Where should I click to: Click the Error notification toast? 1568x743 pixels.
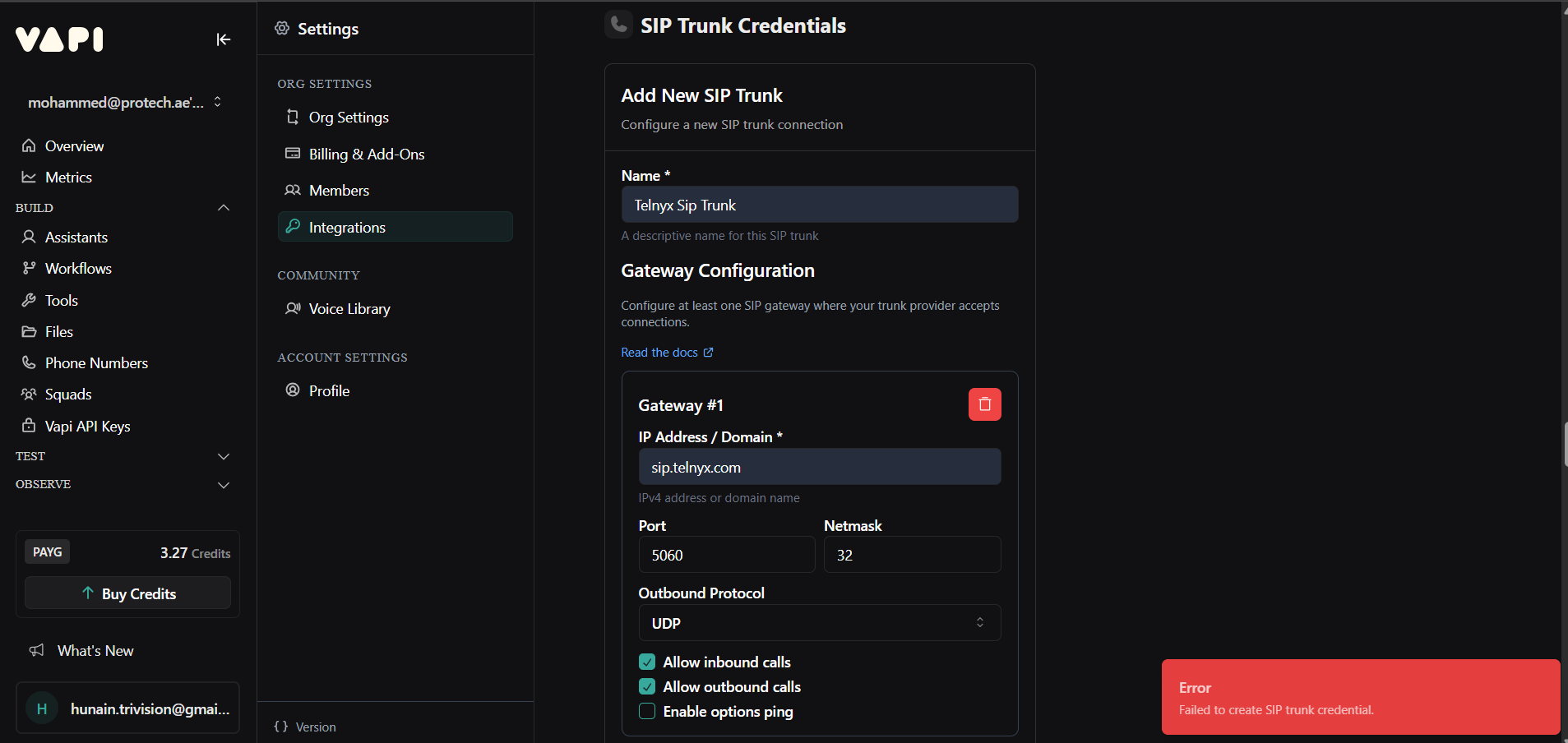click(x=1361, y=697)
